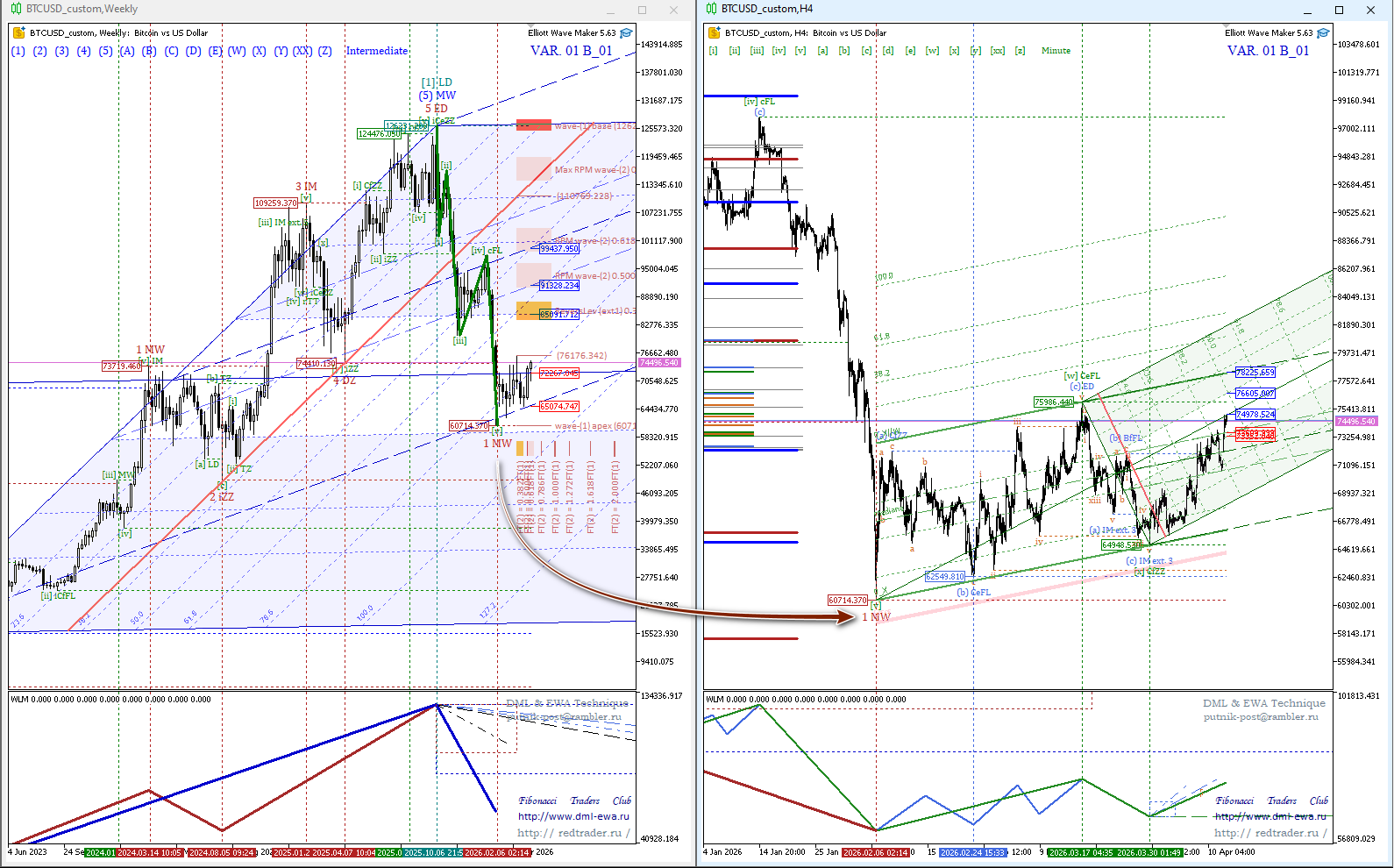The height and width of the screenshot is (868, 1394).
Task: Select the (3) wave label on Weekly chart
Action: [x=61, y=51]
